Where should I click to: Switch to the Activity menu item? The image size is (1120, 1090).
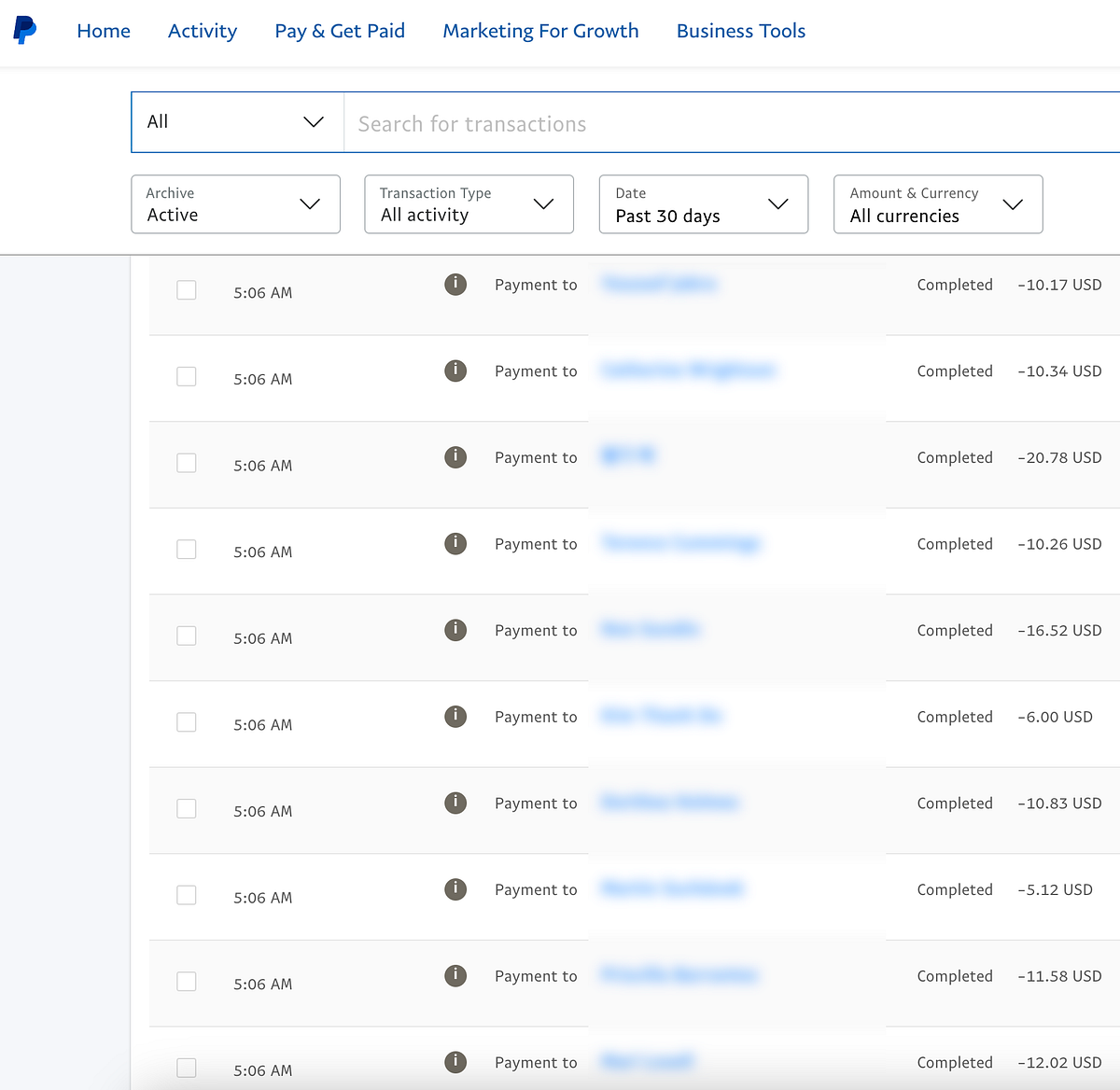point(202,31)
